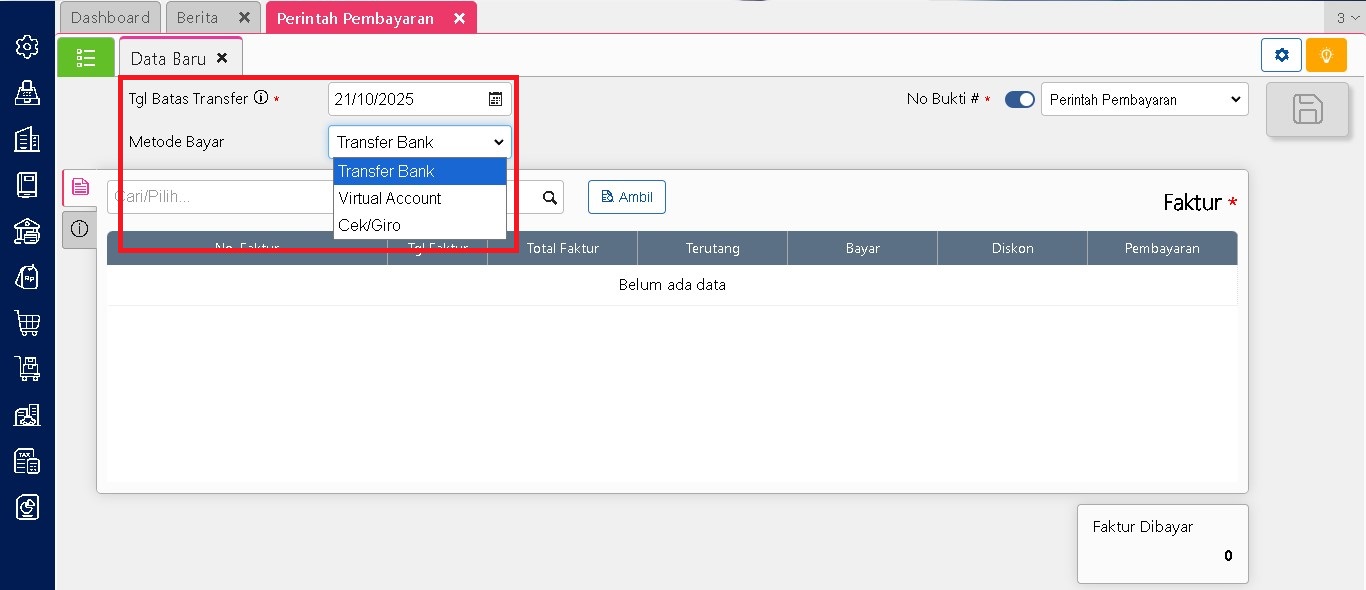This screenshot has width=1366, height=590.
Task: Click the search magnifier icon
Action: (550, 198)
